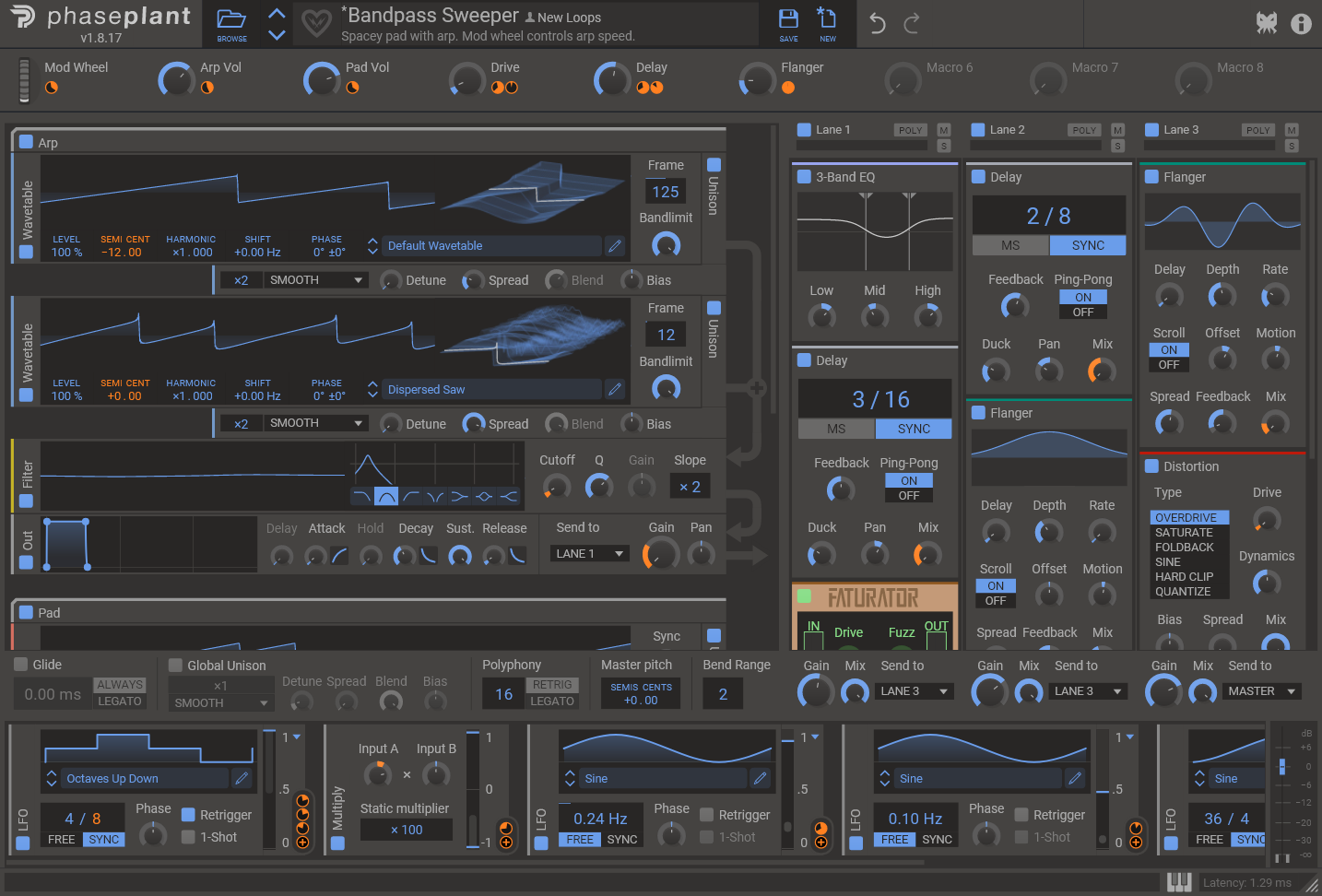Redo the last change
Viewport: 1322px width, 896px height.
[911, 24]
